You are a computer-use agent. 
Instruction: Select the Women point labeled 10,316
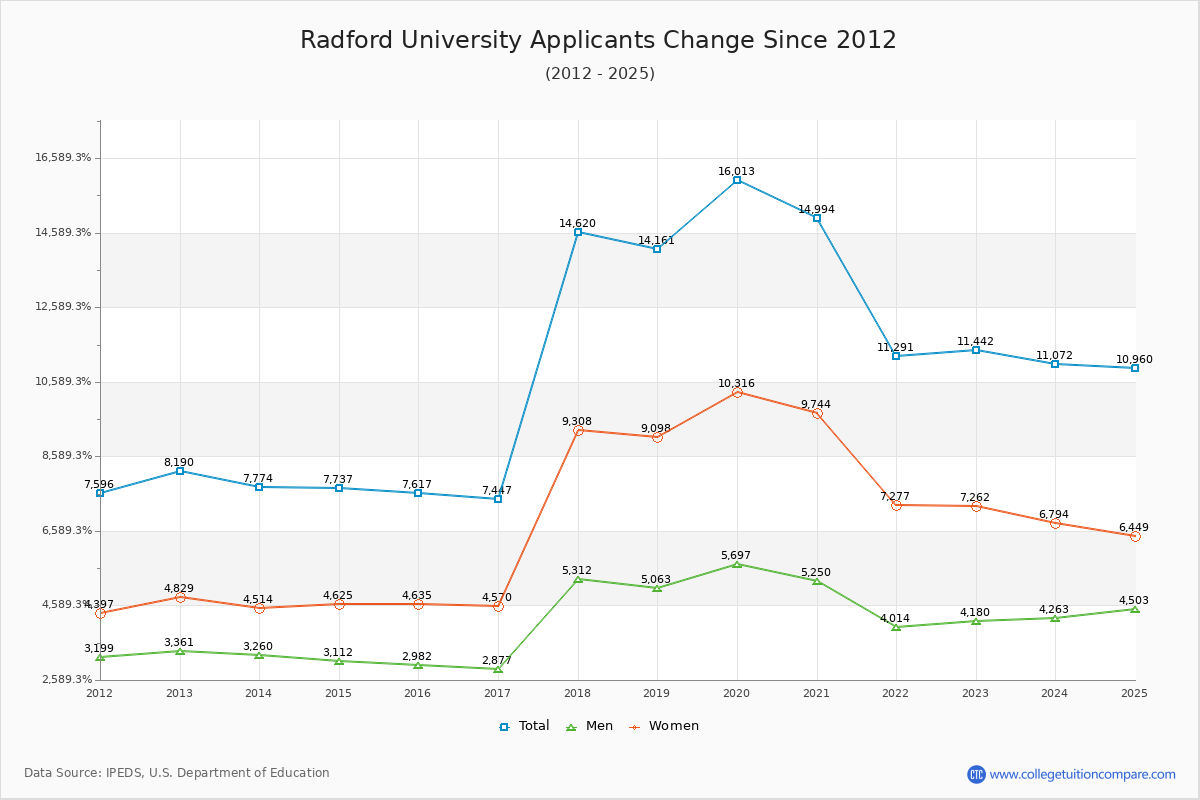coord(737,392)
